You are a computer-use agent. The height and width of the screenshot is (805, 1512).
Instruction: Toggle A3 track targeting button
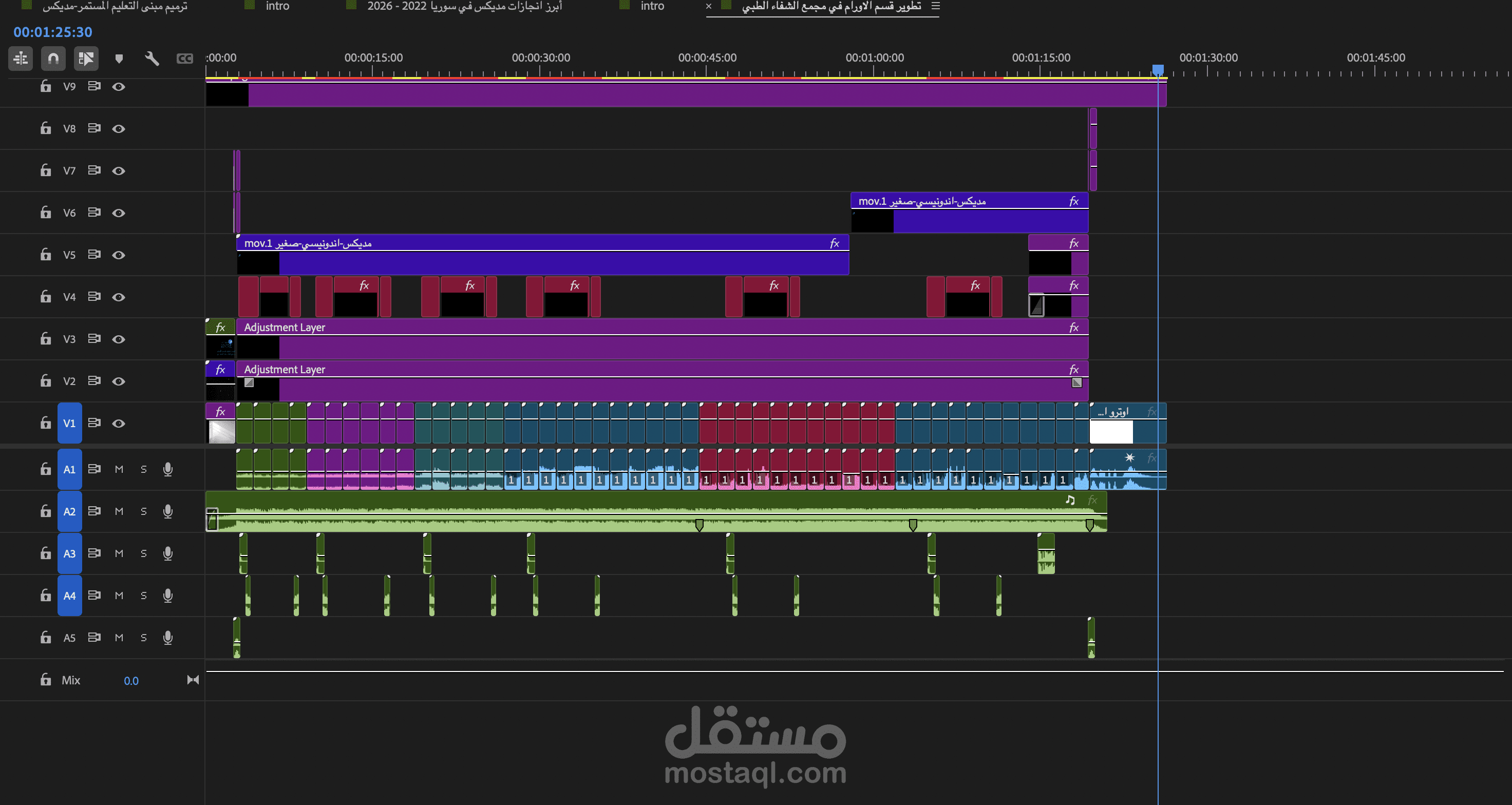click(69, 553)
